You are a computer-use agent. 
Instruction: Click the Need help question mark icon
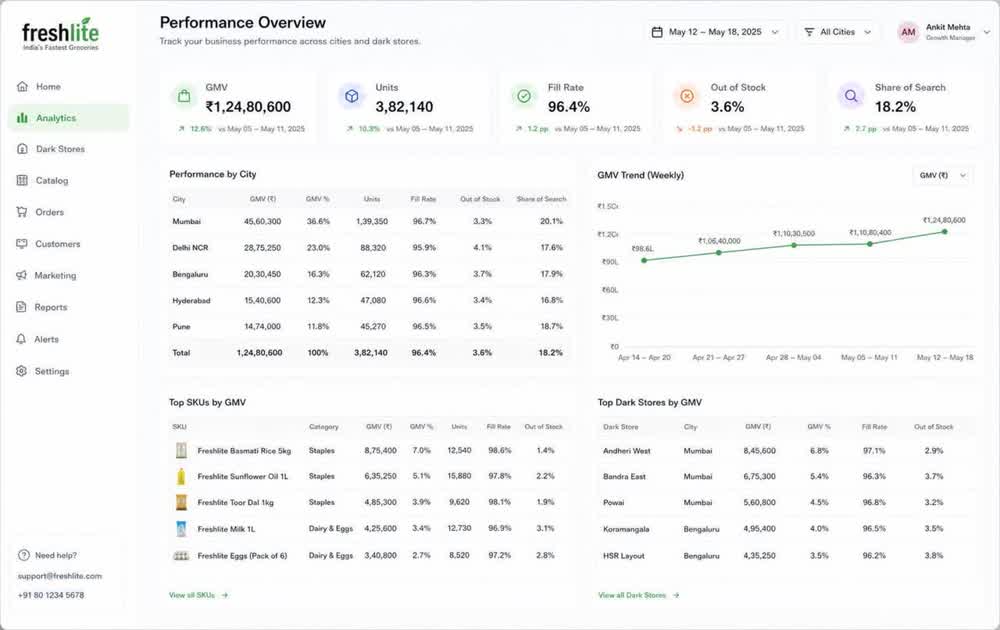(24, 555)
